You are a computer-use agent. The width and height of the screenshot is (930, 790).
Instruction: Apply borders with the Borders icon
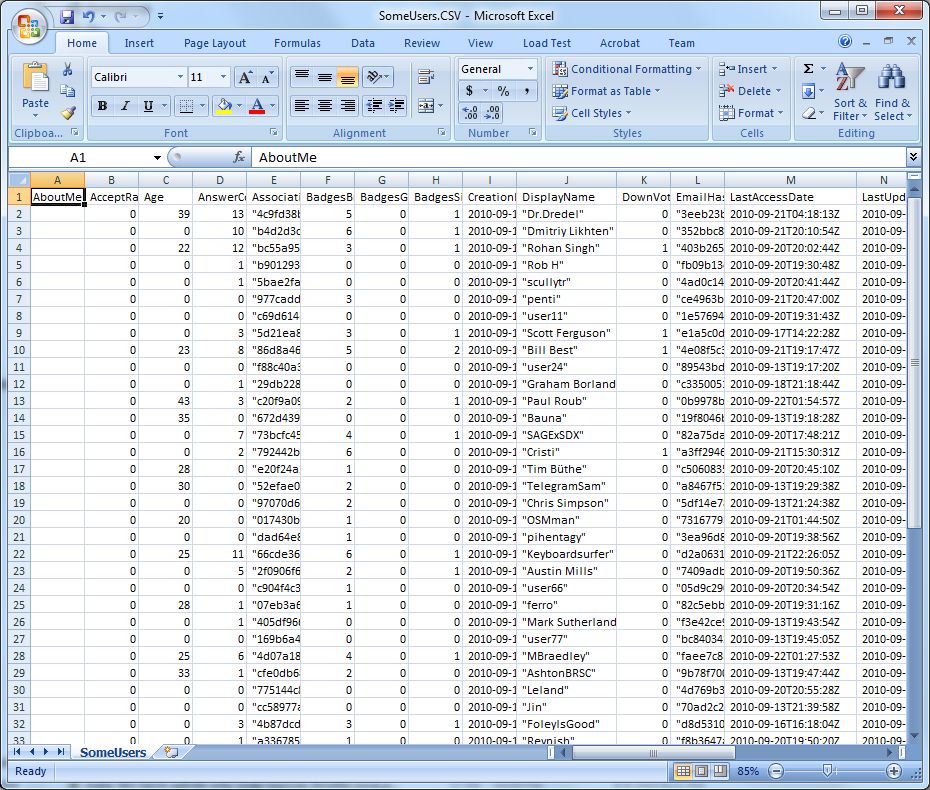tap(186, 106)
